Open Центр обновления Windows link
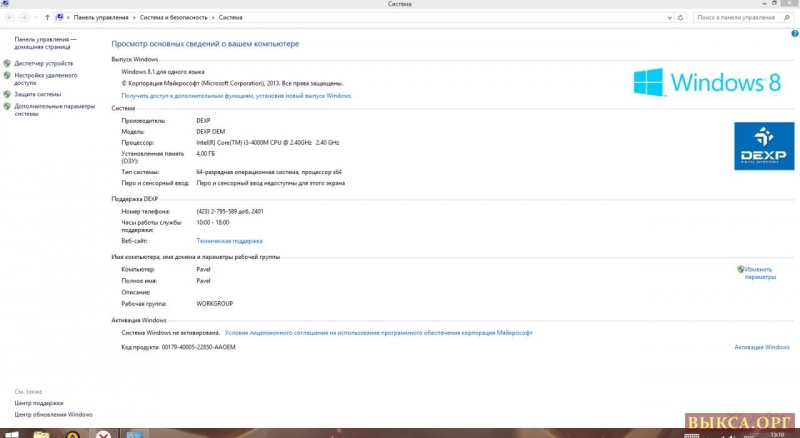The width and height of the screenshot is (800, 438). (54, 414)
